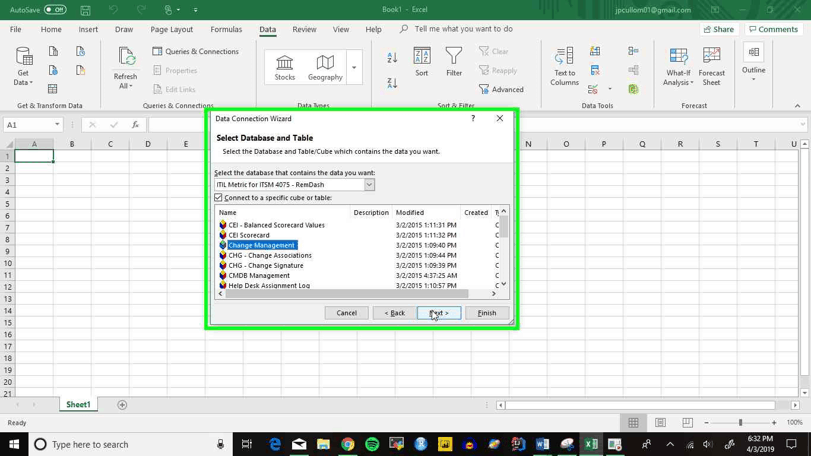813x458 pixels.
Task: Sort A to Z ascending
Action: (392, 58)
